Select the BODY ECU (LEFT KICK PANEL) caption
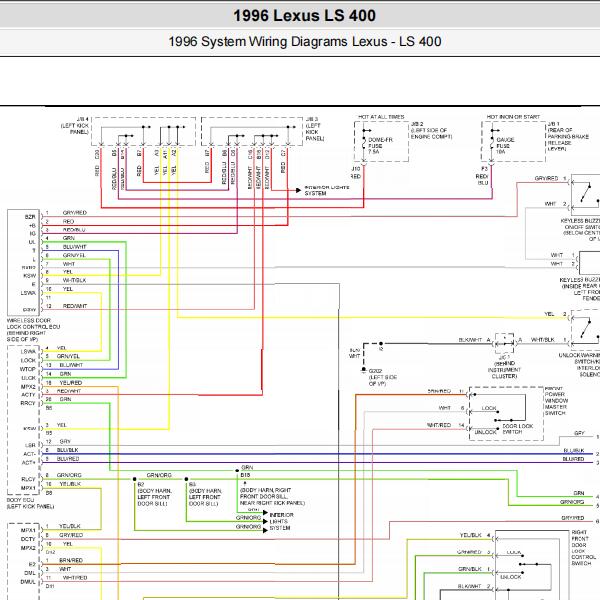The height and width of the screenshot is (600, 600). [31, 503]
